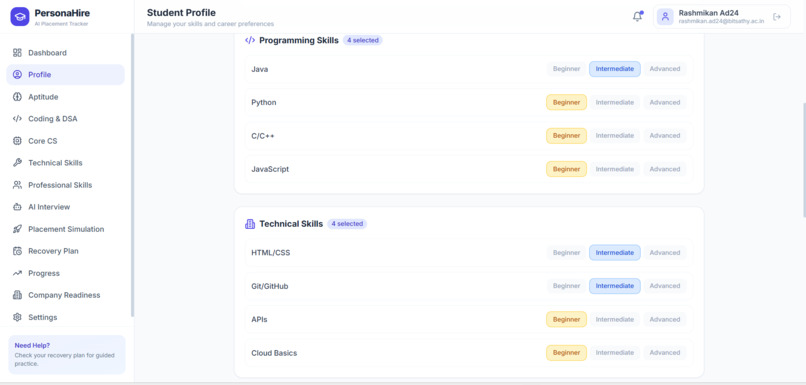Click the Technical Skills section building icon
Screen dimensions: 806x385
coord(250,224)
